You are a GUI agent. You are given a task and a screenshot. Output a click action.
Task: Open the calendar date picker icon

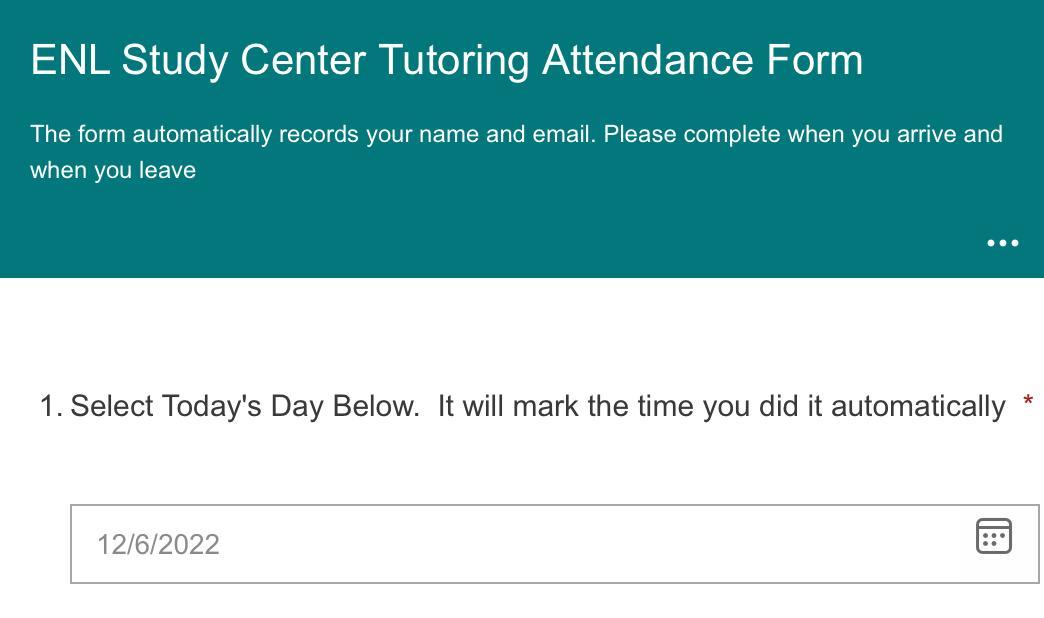993,536
